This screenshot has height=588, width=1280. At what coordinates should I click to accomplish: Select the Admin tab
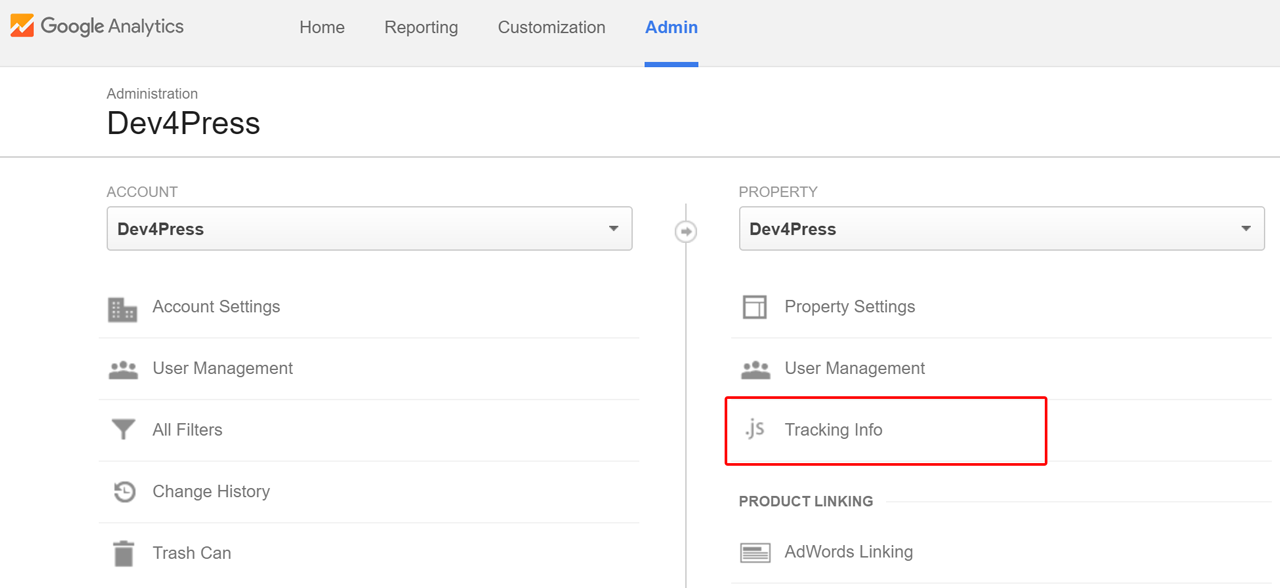(671, 28)
